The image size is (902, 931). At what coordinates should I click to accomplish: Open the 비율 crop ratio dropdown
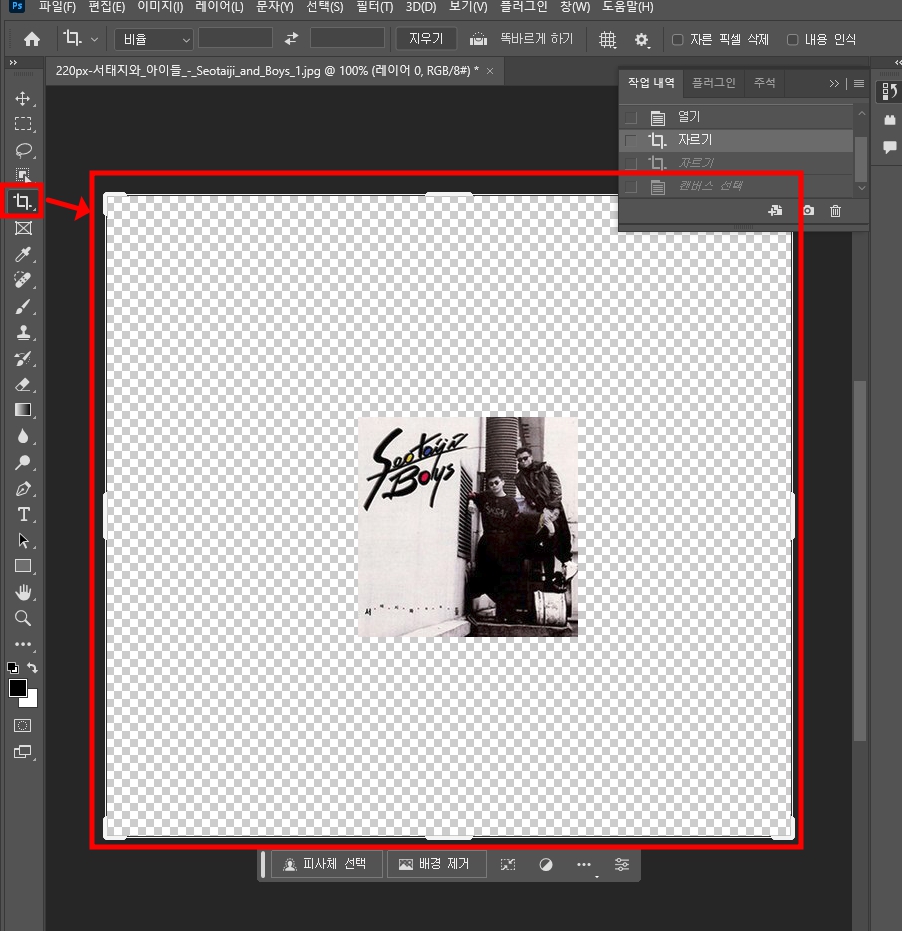click(154, 39)
